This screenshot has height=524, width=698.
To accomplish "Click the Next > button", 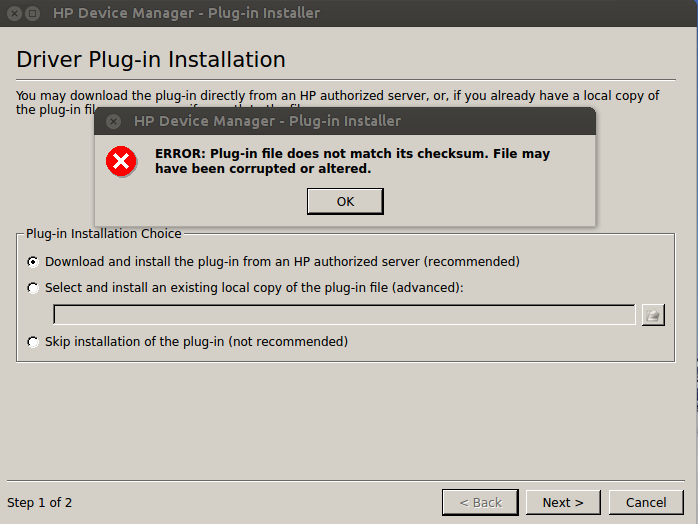I will (x=563, y=503).
